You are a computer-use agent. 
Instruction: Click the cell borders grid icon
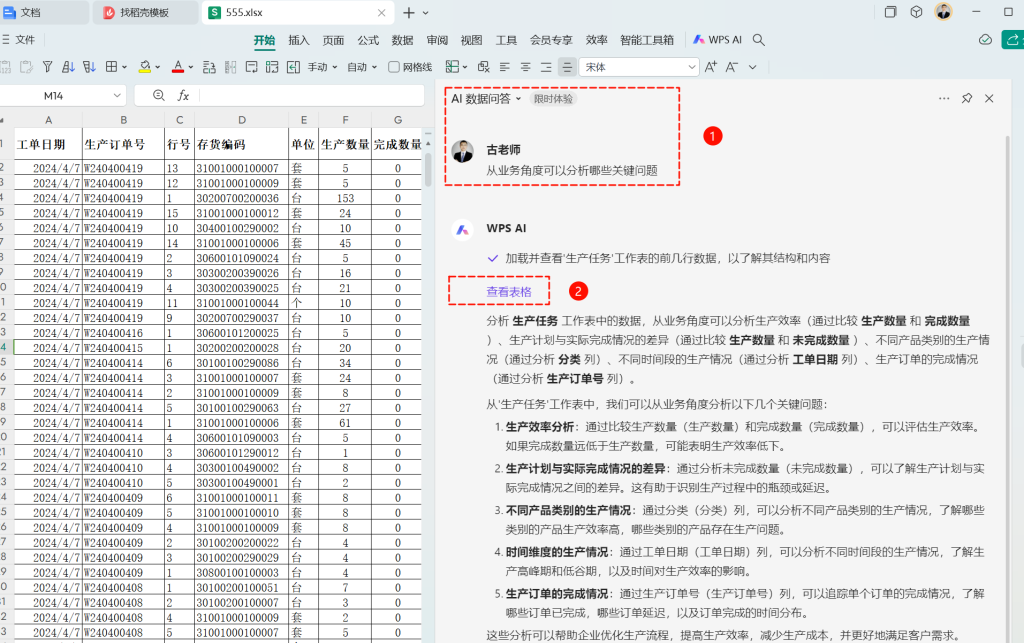tap(112, 67)
